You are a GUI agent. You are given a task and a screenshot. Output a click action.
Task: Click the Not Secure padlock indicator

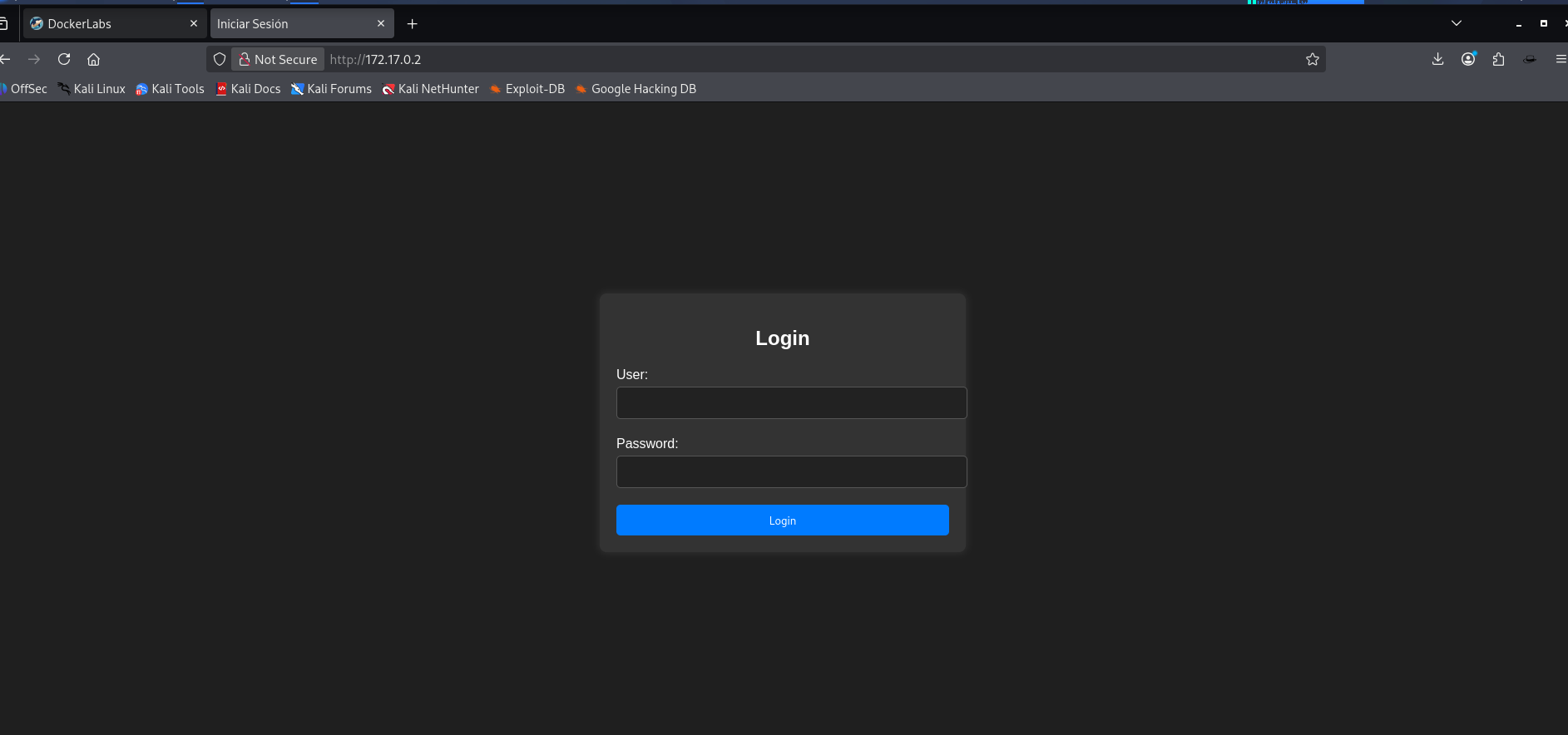279,59
